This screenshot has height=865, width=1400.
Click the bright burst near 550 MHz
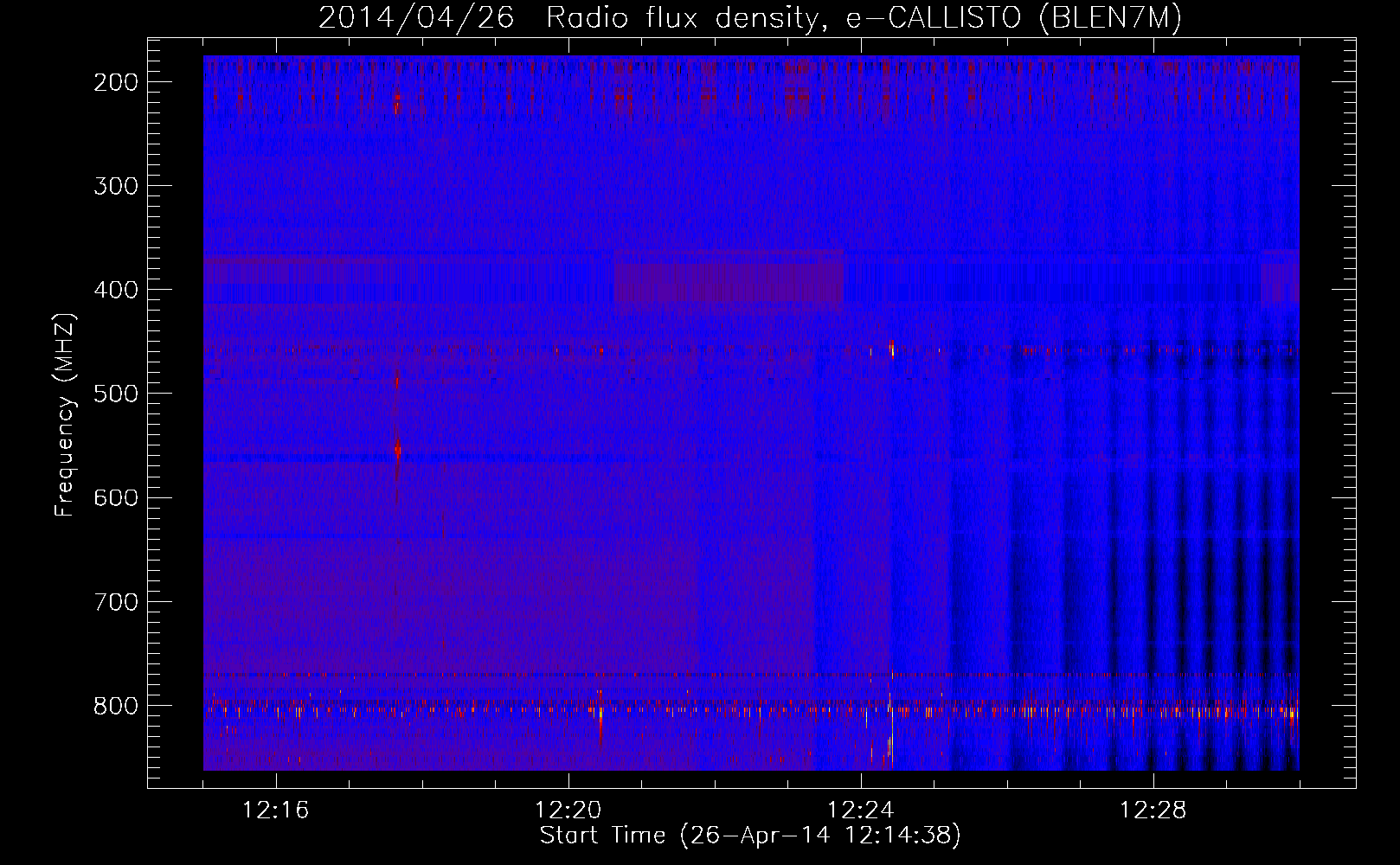(397, 450)
